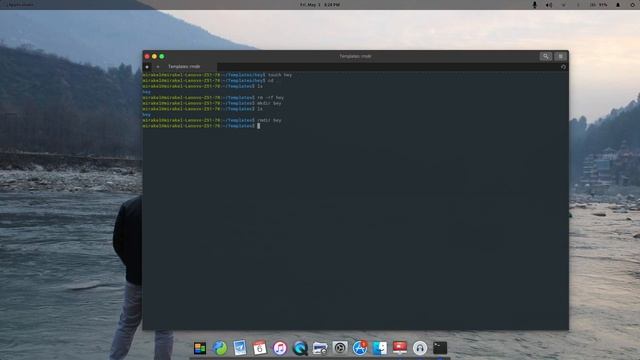
Task: Open the Terminal icon in the dock
Action: 440,348
